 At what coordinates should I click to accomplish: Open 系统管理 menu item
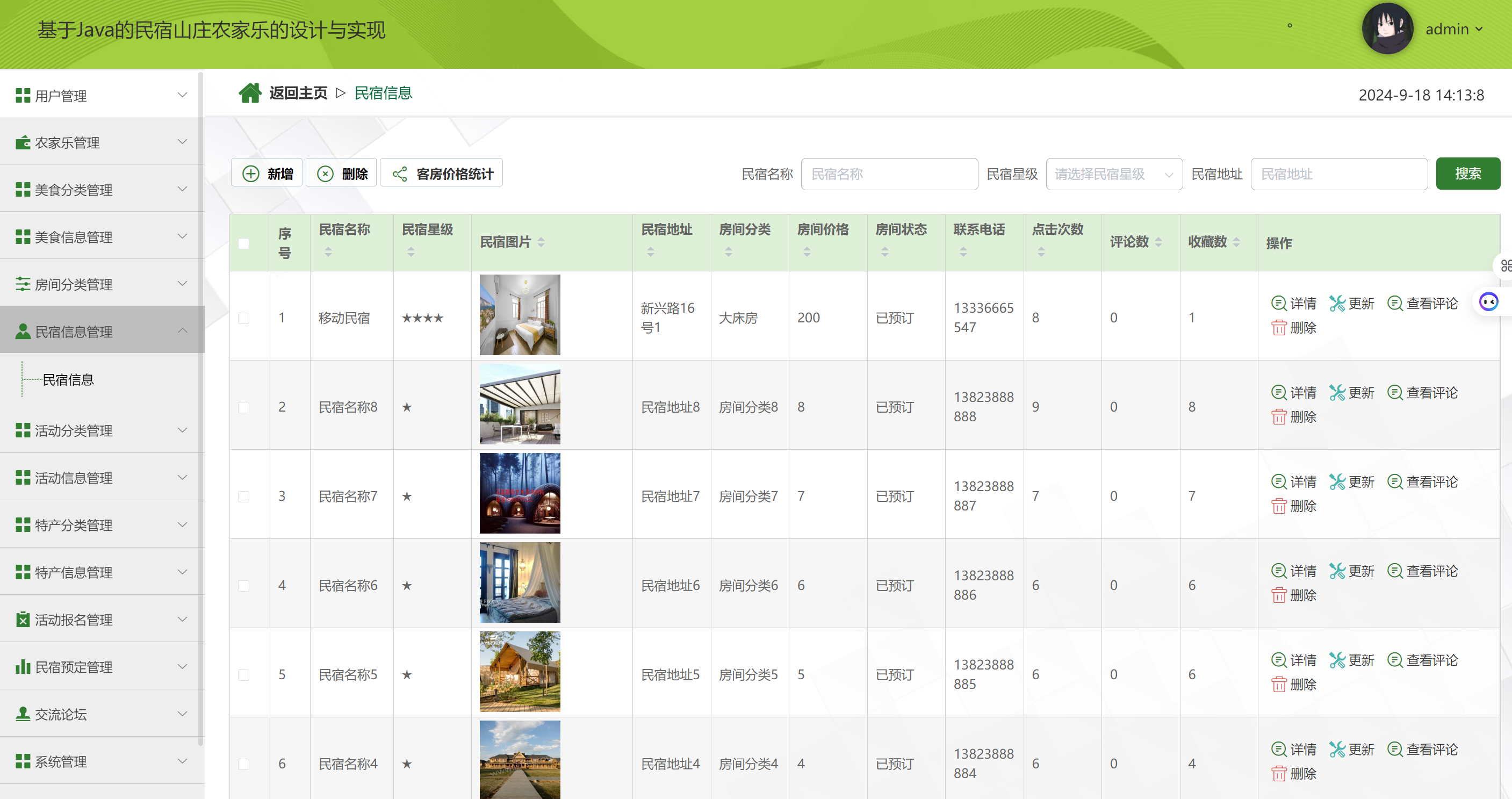[101, 761]
